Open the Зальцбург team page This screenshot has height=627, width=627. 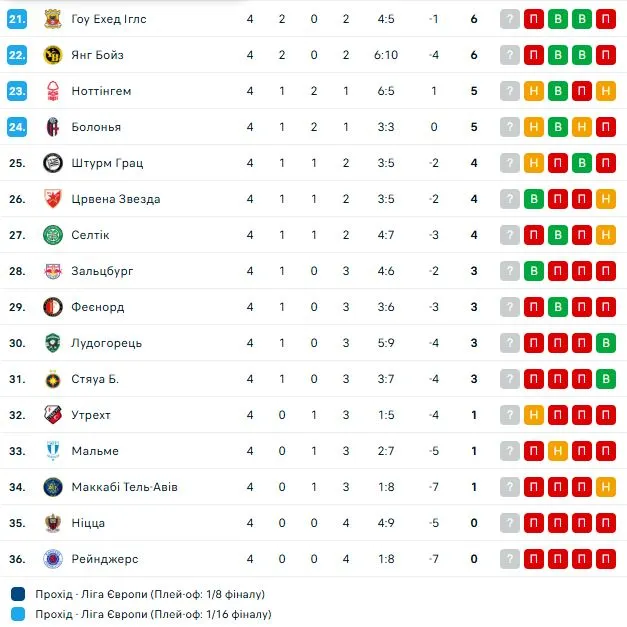click(102, 271)
